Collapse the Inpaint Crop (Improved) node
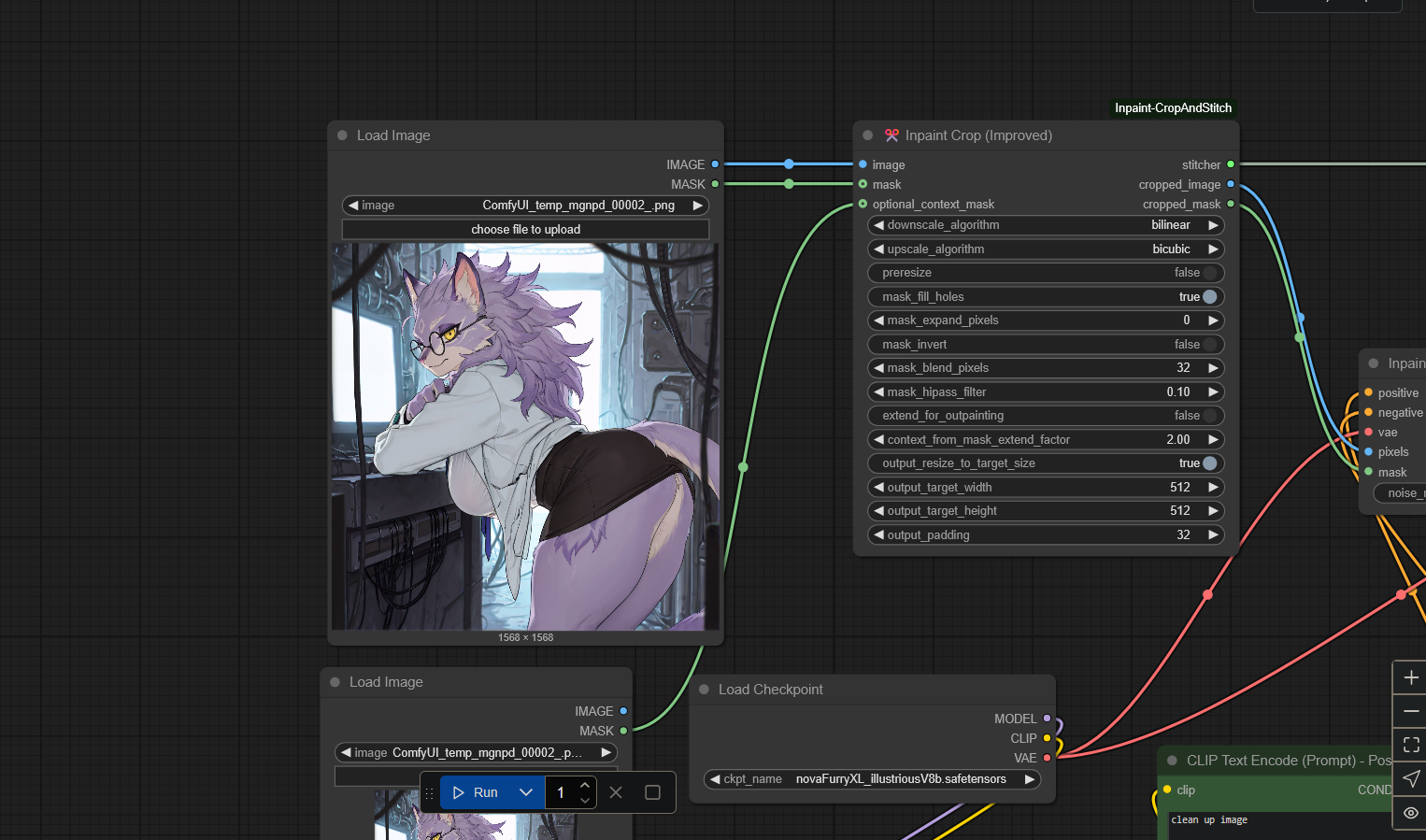Screen dimensions: 1426x840 point(867,135)
